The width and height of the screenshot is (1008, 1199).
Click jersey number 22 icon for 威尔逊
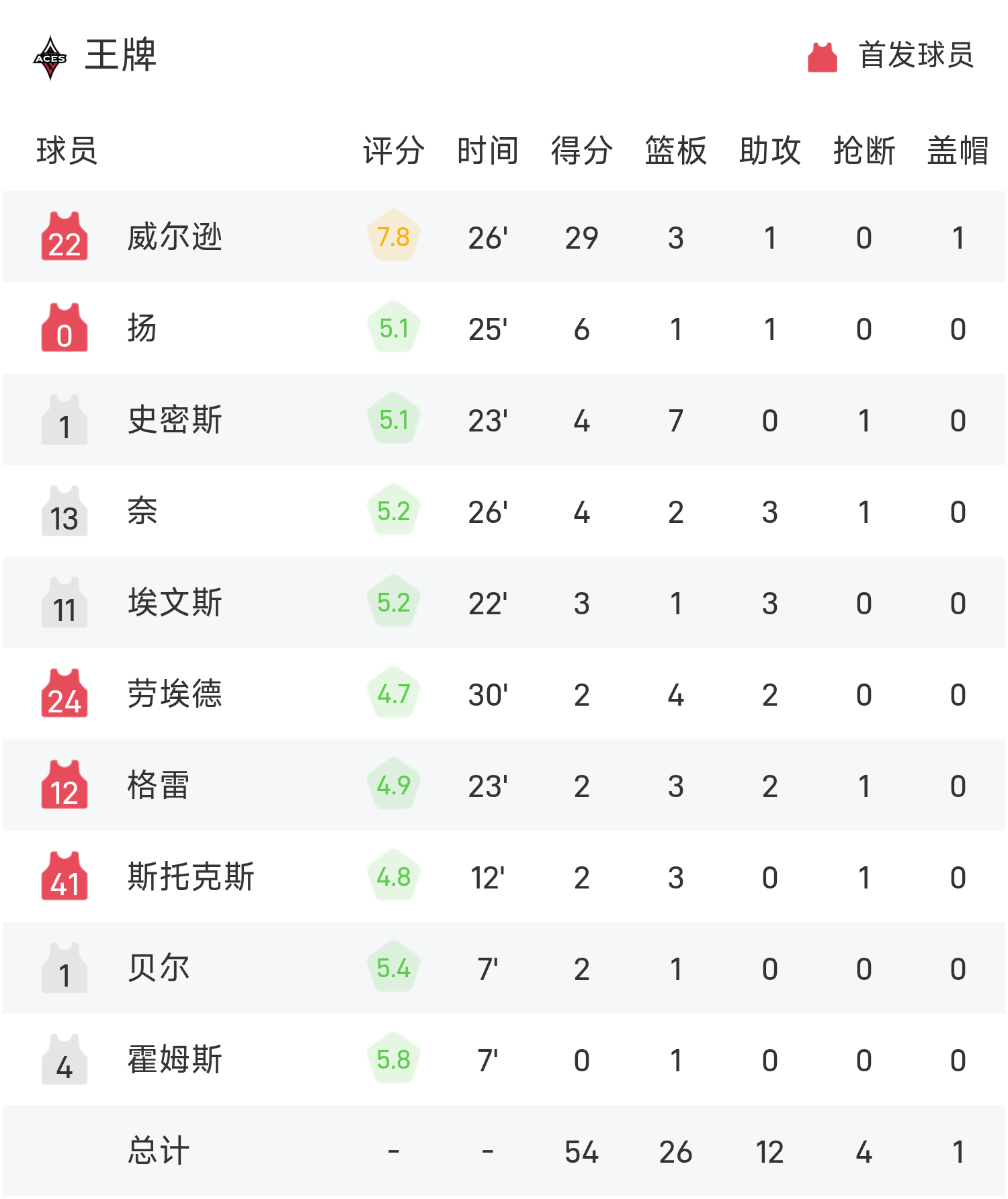pos(65,237)
